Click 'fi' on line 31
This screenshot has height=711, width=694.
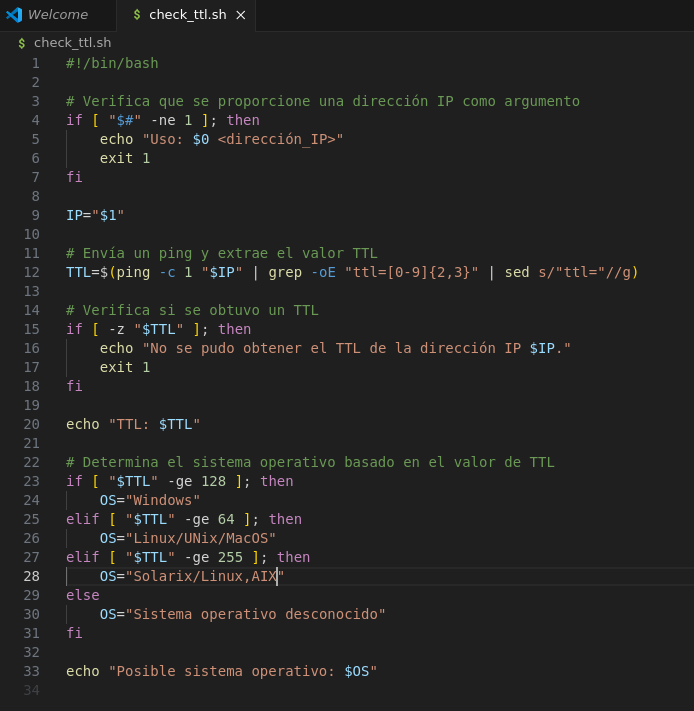pos(74,633)
